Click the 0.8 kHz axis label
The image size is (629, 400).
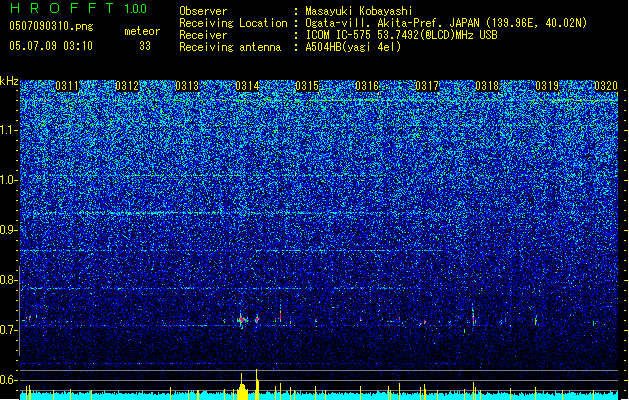[x=8, y=280]
